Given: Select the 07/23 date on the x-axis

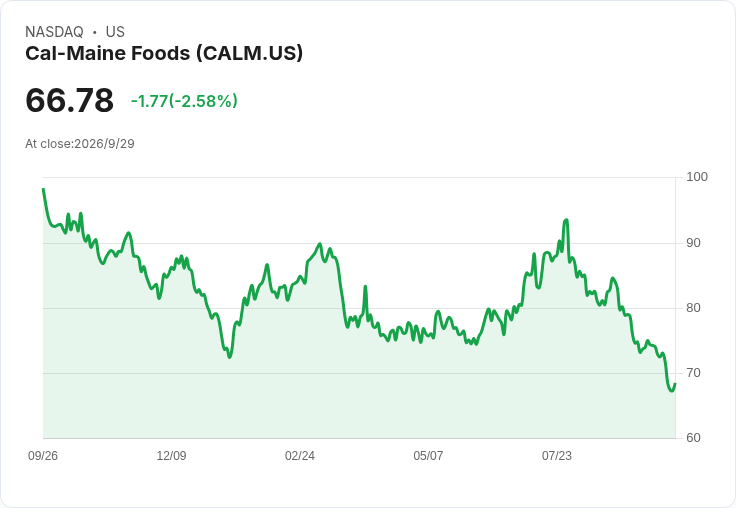Looking at the screenshot, I should [x=557, y=455].
